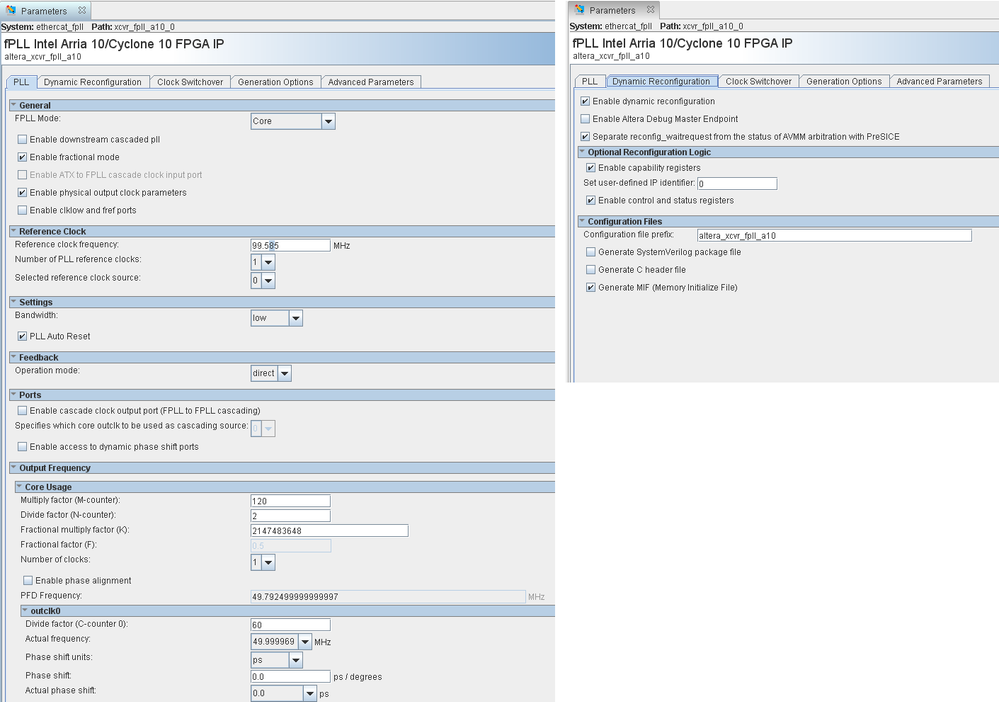Toggle Separate reconfig_waitrequest checkbox
This screenshot has width=999, height=702.
585,137
